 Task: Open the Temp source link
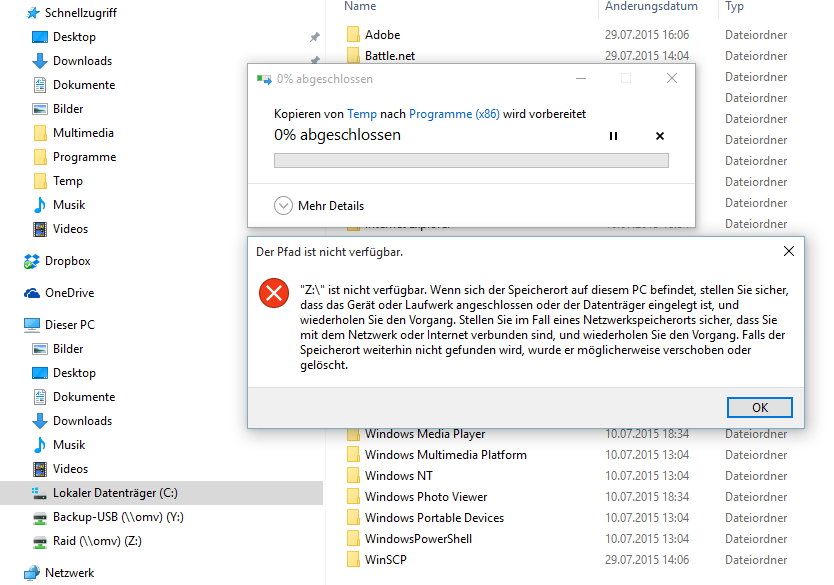coord(362,115)
